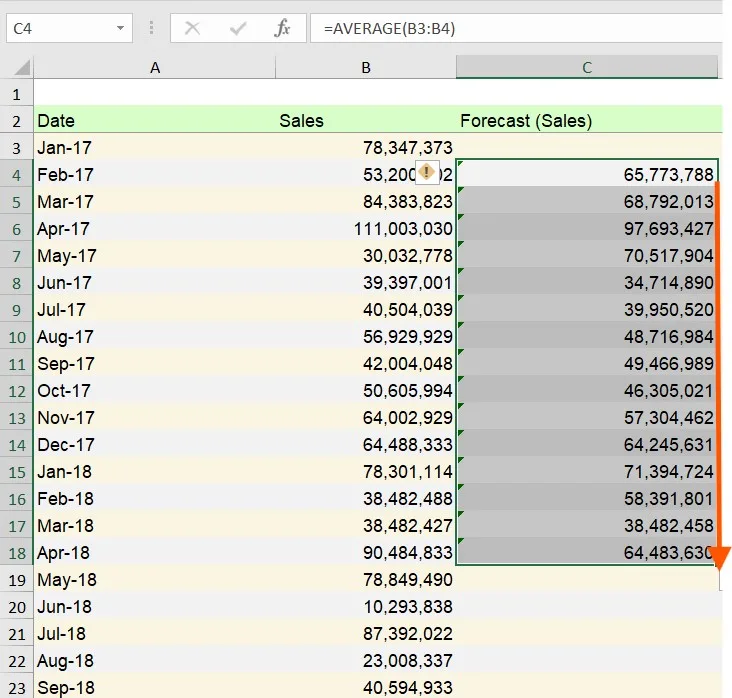The width and height of the screenshot is (732, 698).
Task: Click forecast value 38,482,458
Action: coord(669,526)
